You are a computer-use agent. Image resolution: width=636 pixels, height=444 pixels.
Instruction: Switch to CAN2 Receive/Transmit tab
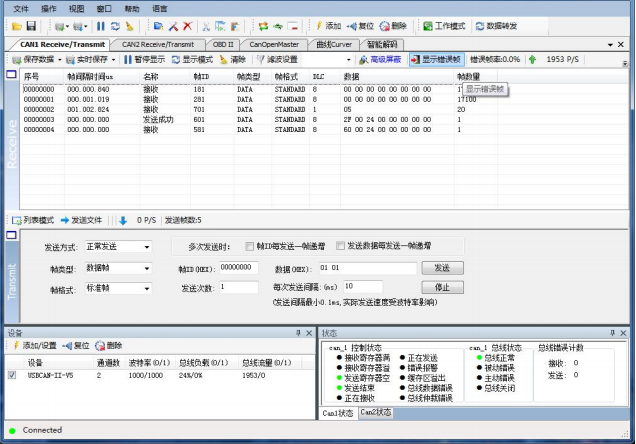pyautogui.click(x=158, y=45)
